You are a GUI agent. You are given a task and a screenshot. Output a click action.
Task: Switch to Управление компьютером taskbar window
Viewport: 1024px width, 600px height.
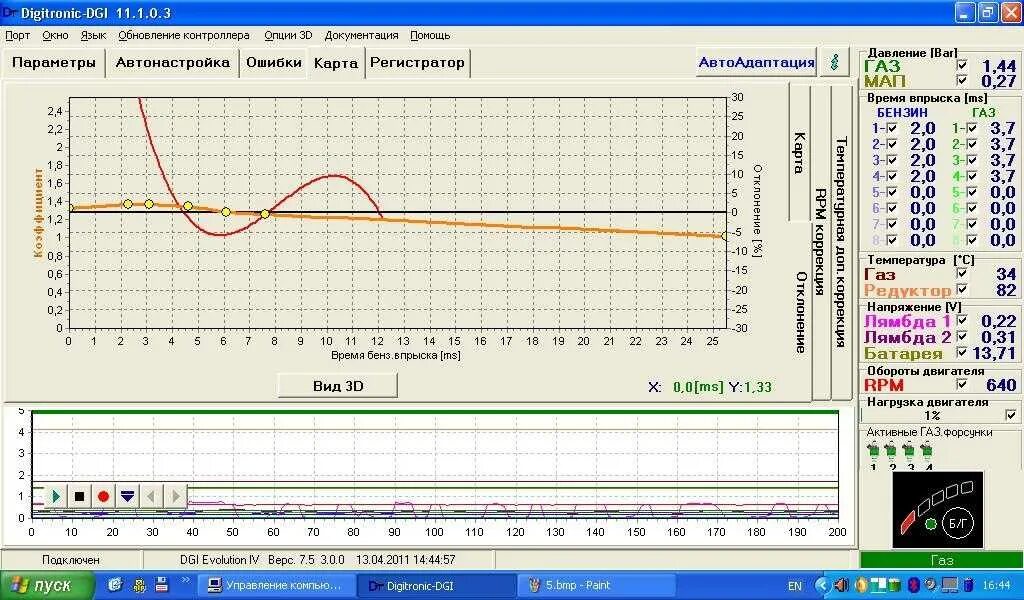[x=277, y=586]
